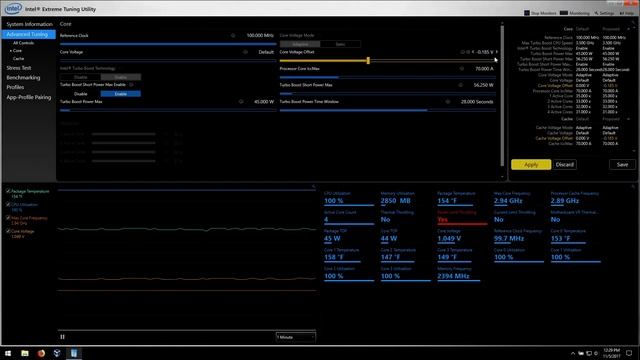
Task: Click the Turbo Boost Power Time Window slider
Action: [387, 110]
